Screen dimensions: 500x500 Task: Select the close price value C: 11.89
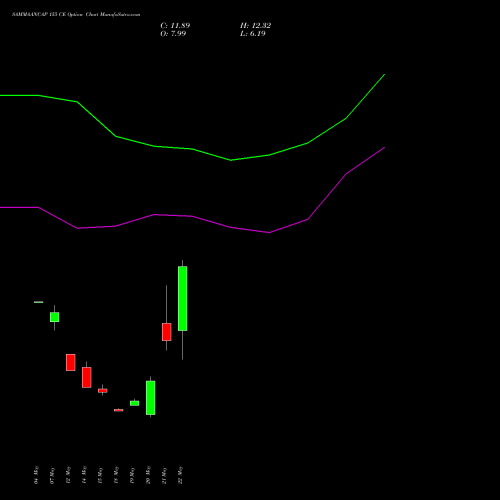(x=175, y=26)
